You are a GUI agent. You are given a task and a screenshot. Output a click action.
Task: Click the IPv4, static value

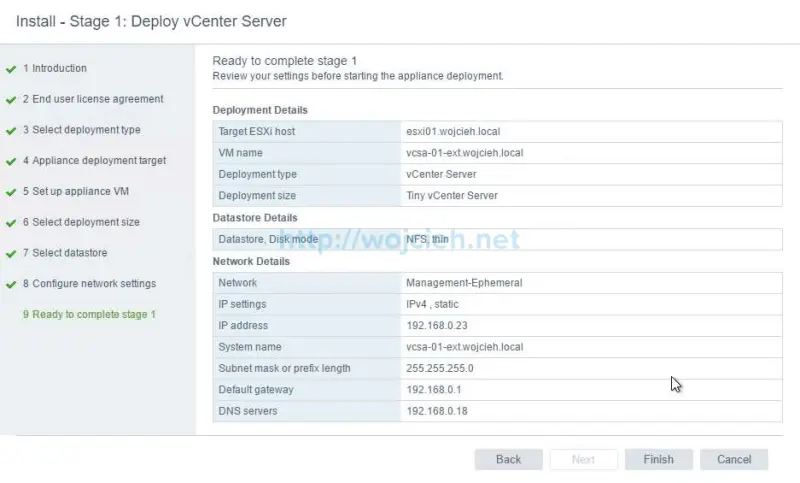tap(432, 304)
